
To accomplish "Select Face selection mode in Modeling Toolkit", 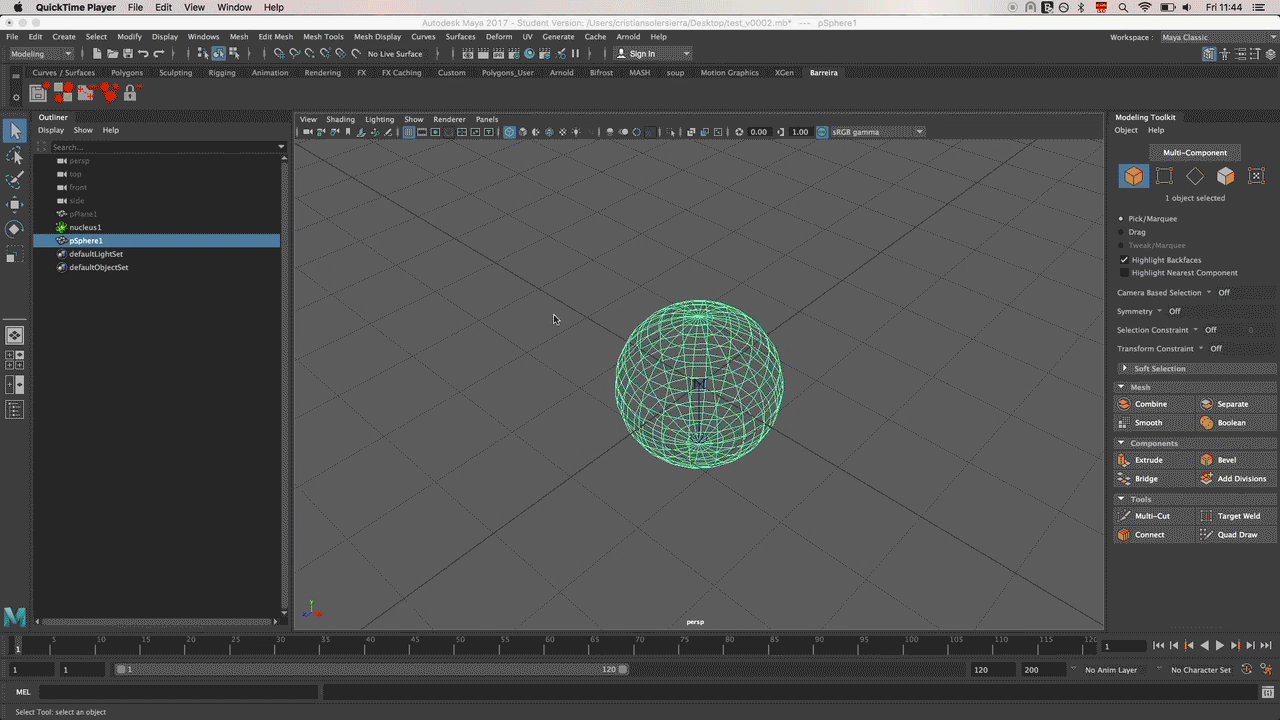I will coord(1226,176).
